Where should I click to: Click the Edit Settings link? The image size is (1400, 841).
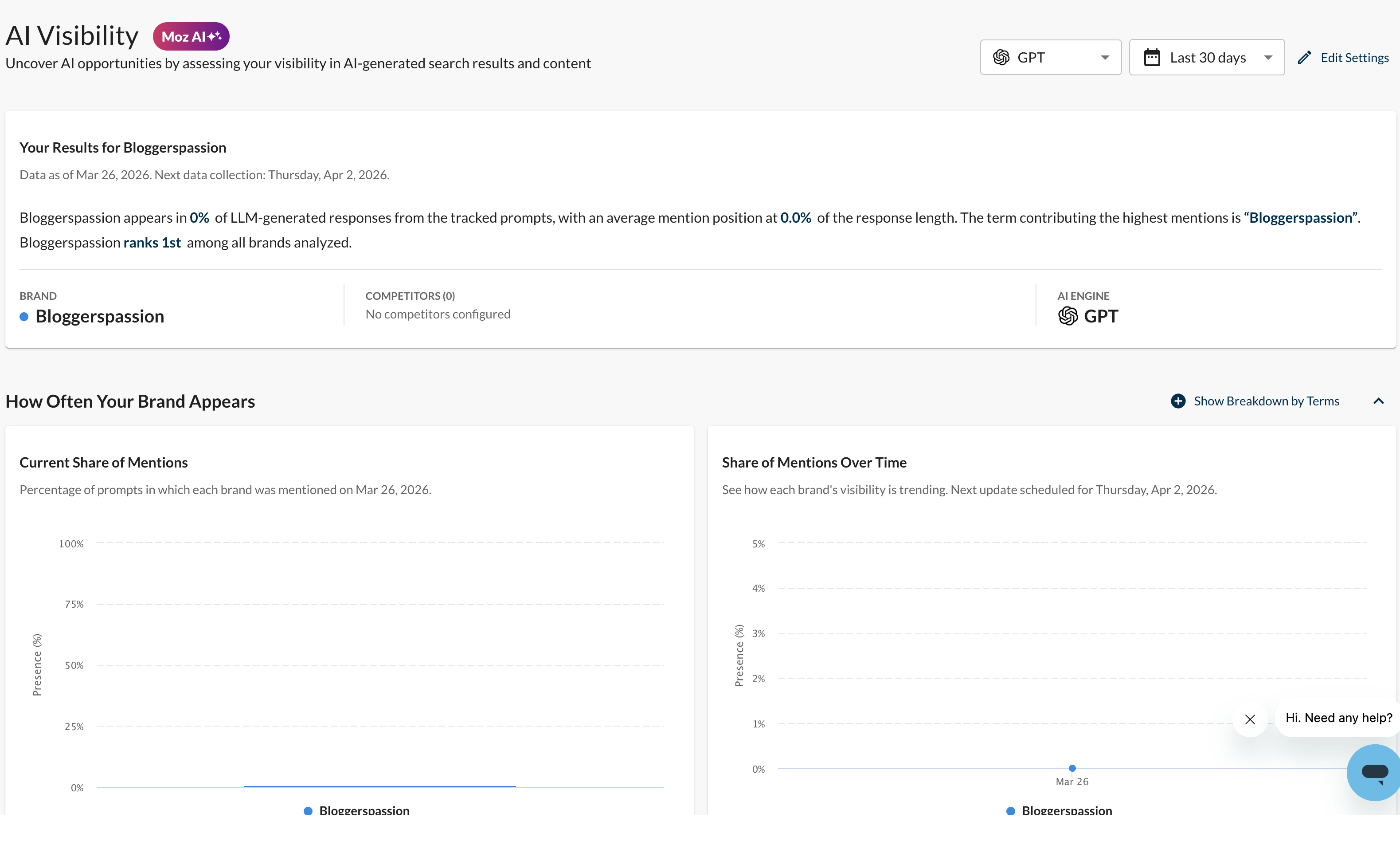tap(1354, 58)
